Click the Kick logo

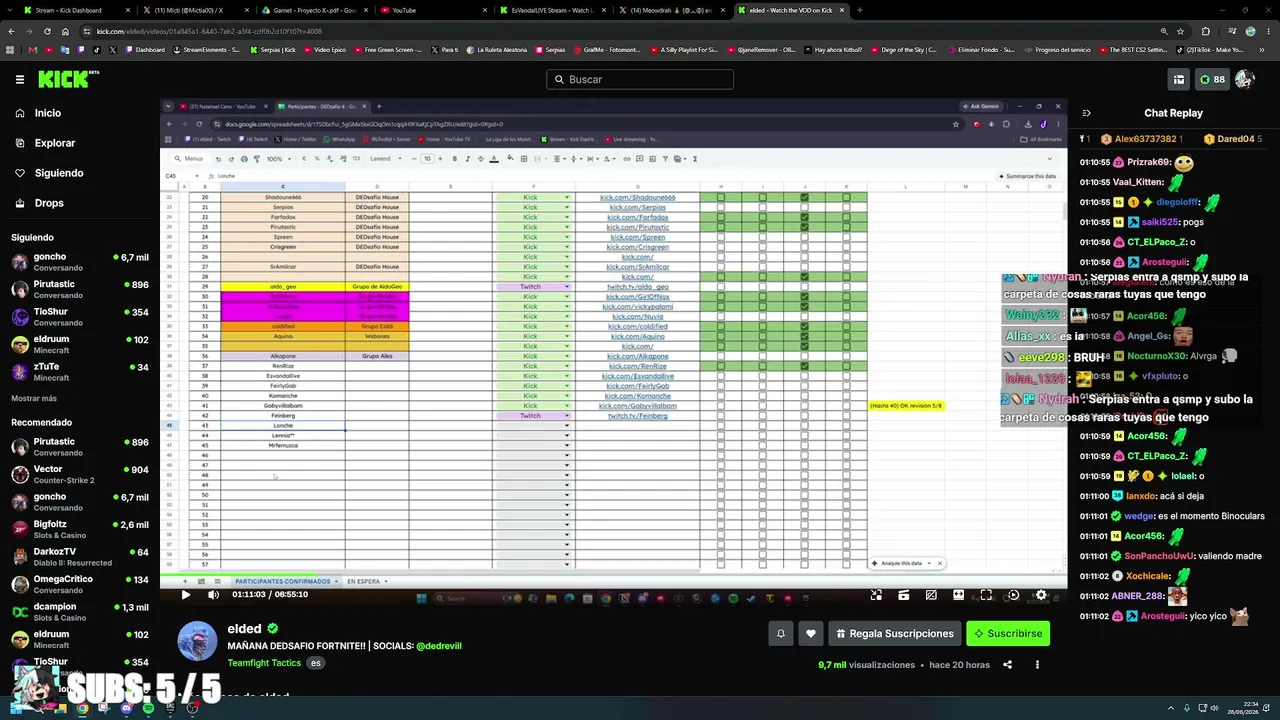[x=68, y=79]
